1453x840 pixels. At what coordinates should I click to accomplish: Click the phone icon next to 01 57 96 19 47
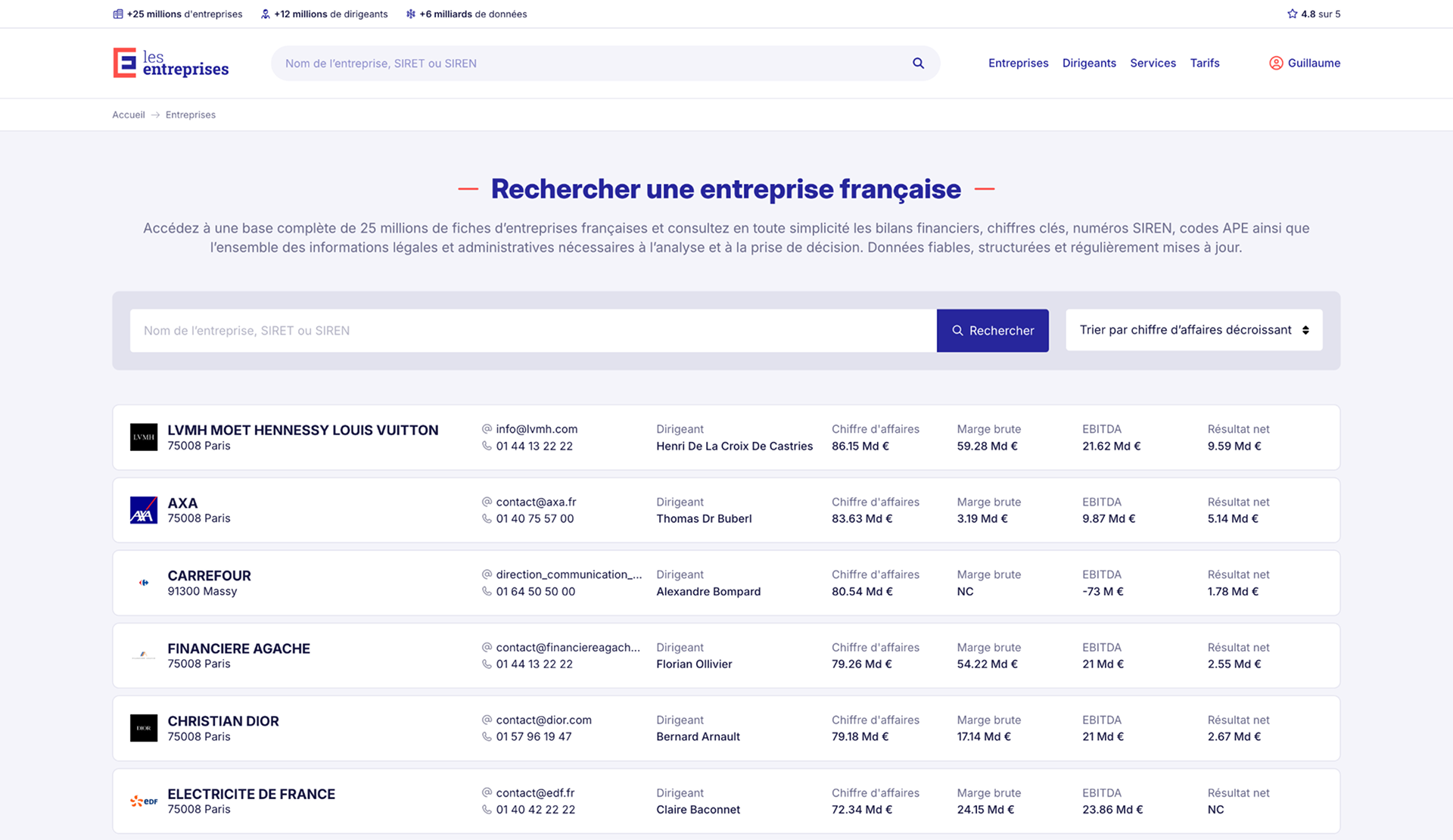coord(487,737)
